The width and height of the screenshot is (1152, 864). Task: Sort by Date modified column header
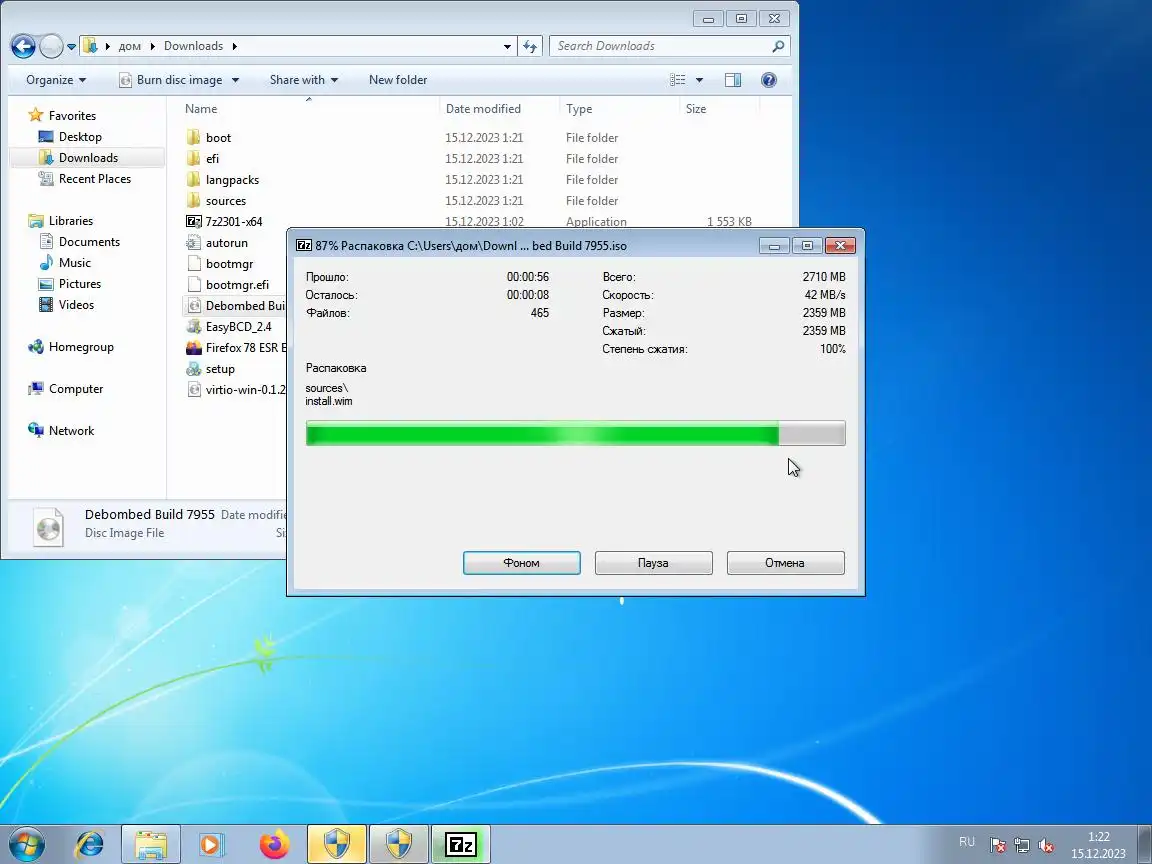[483, 109]
